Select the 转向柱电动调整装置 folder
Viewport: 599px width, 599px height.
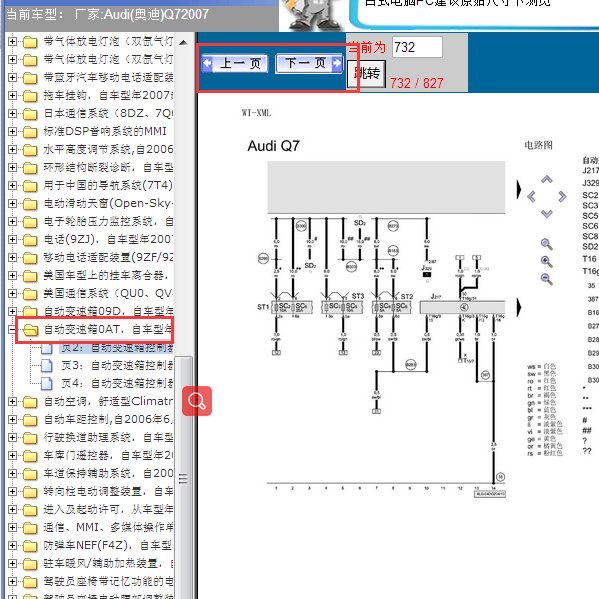108,491
